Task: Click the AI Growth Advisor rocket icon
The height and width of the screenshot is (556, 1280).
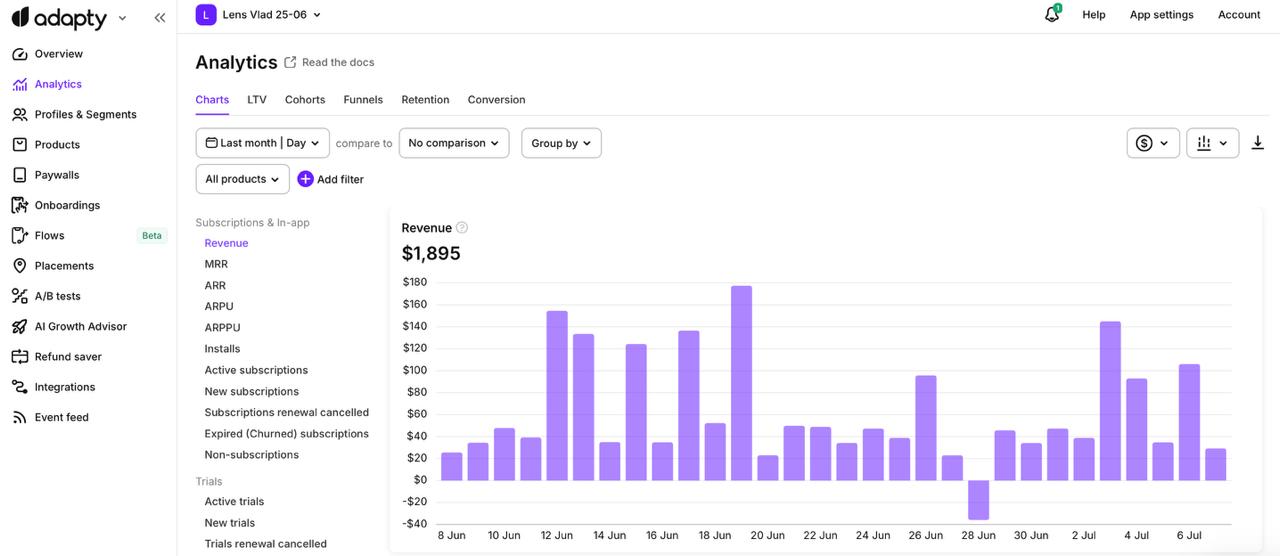Action: click(19, 326)
